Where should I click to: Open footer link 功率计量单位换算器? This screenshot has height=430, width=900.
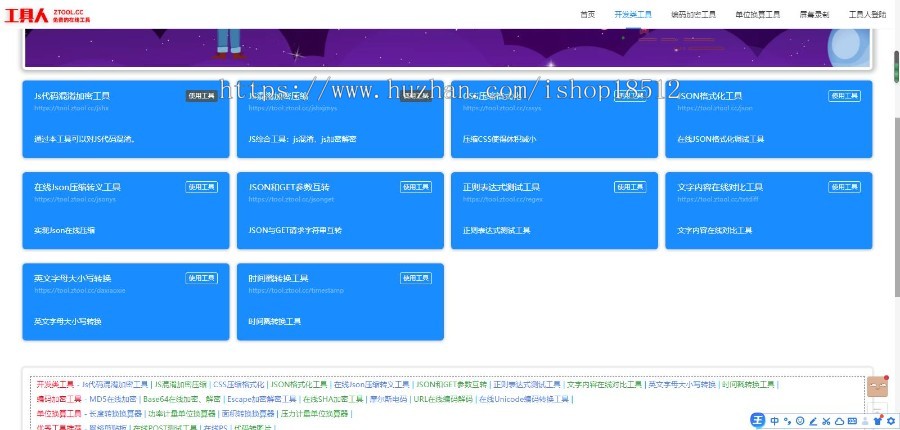click(182, 413)
